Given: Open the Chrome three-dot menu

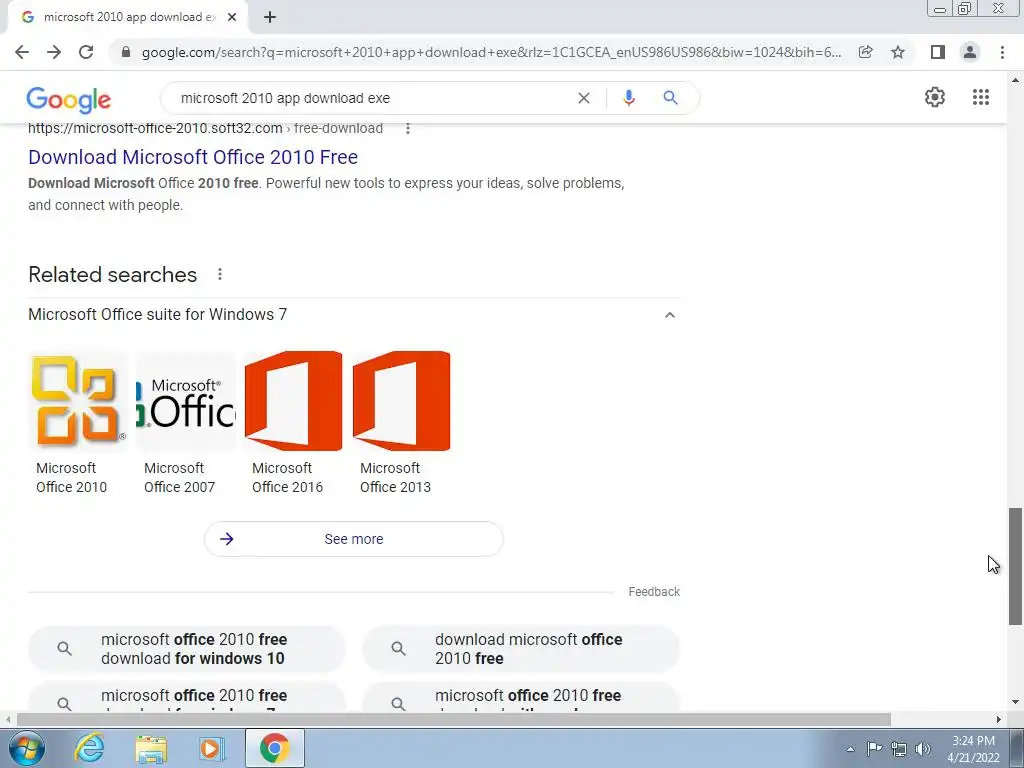Looking at the screenshot, I should pos(1002,52).
